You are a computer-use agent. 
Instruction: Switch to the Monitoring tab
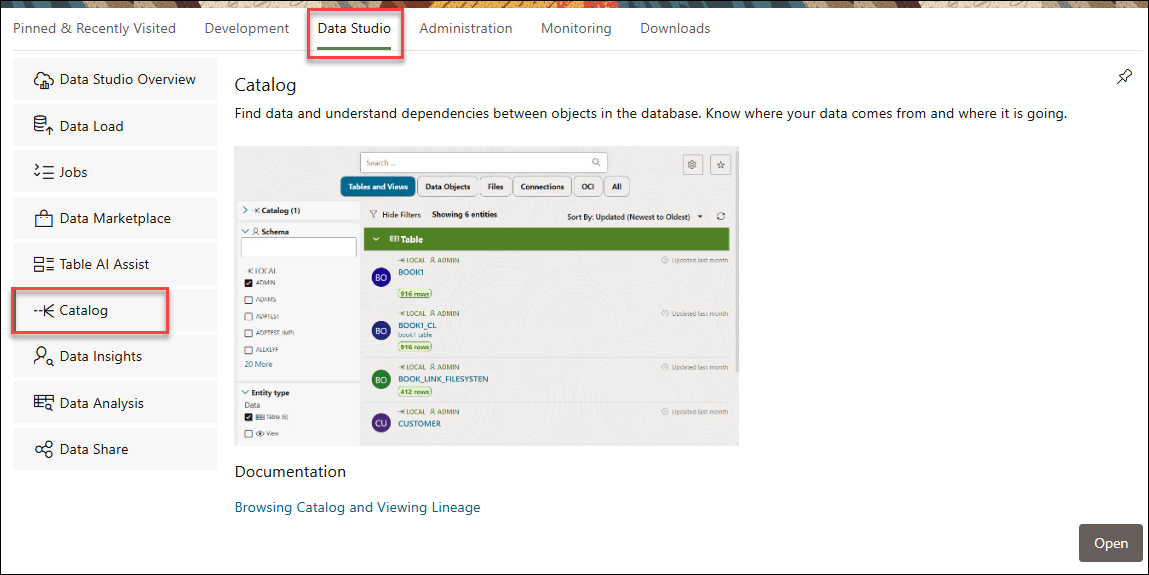pos(575,28)
